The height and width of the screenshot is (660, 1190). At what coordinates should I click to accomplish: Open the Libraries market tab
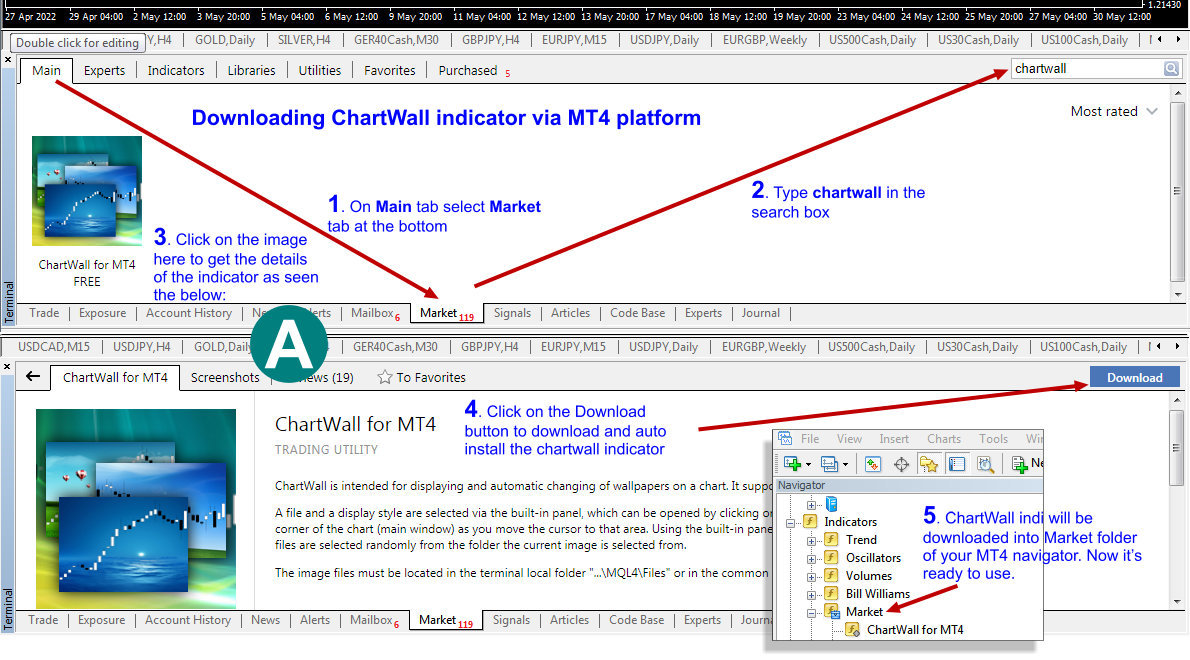[251, 71]
